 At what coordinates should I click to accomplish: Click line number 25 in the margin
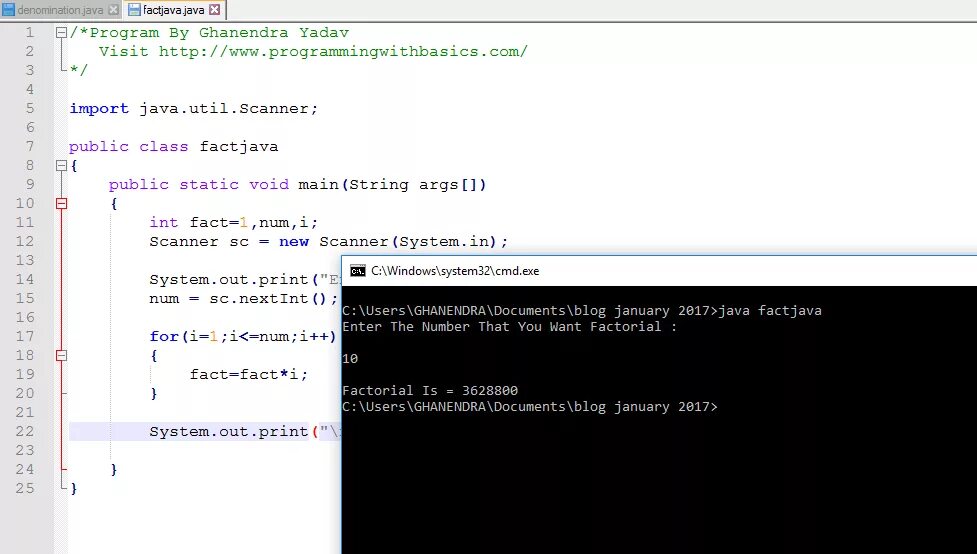(x=25, y=488)
